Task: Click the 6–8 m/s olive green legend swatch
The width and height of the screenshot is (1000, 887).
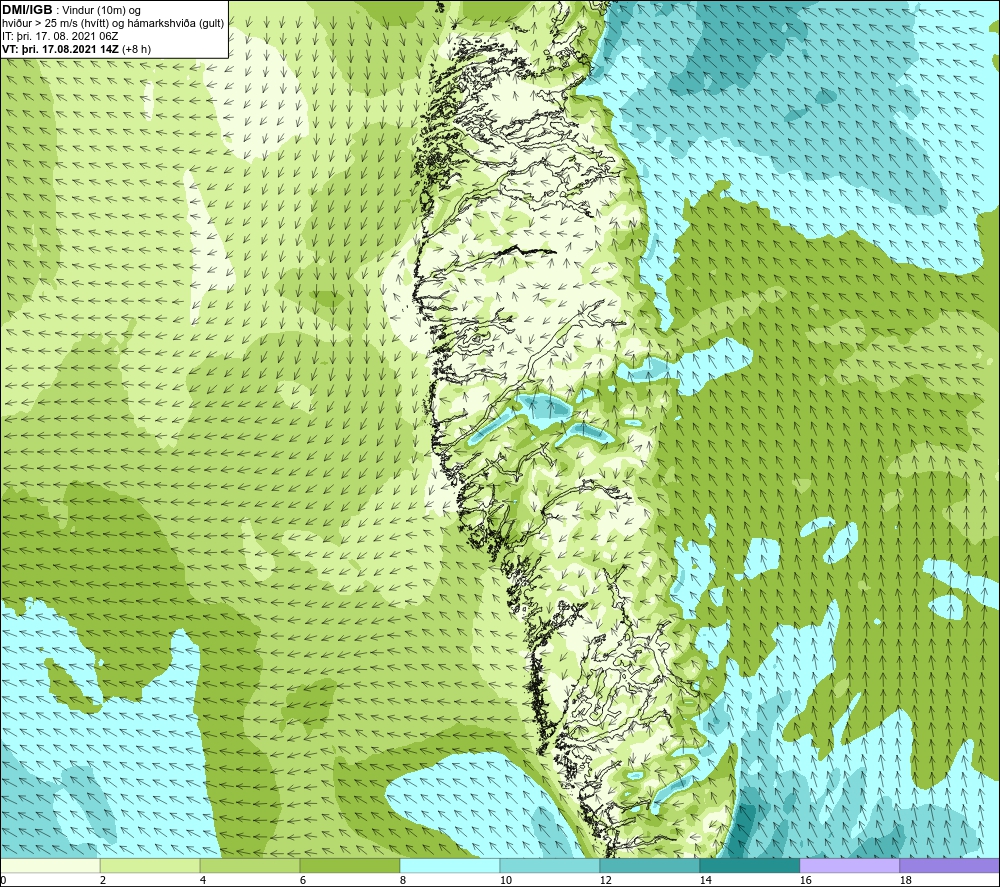Action: 349,866
